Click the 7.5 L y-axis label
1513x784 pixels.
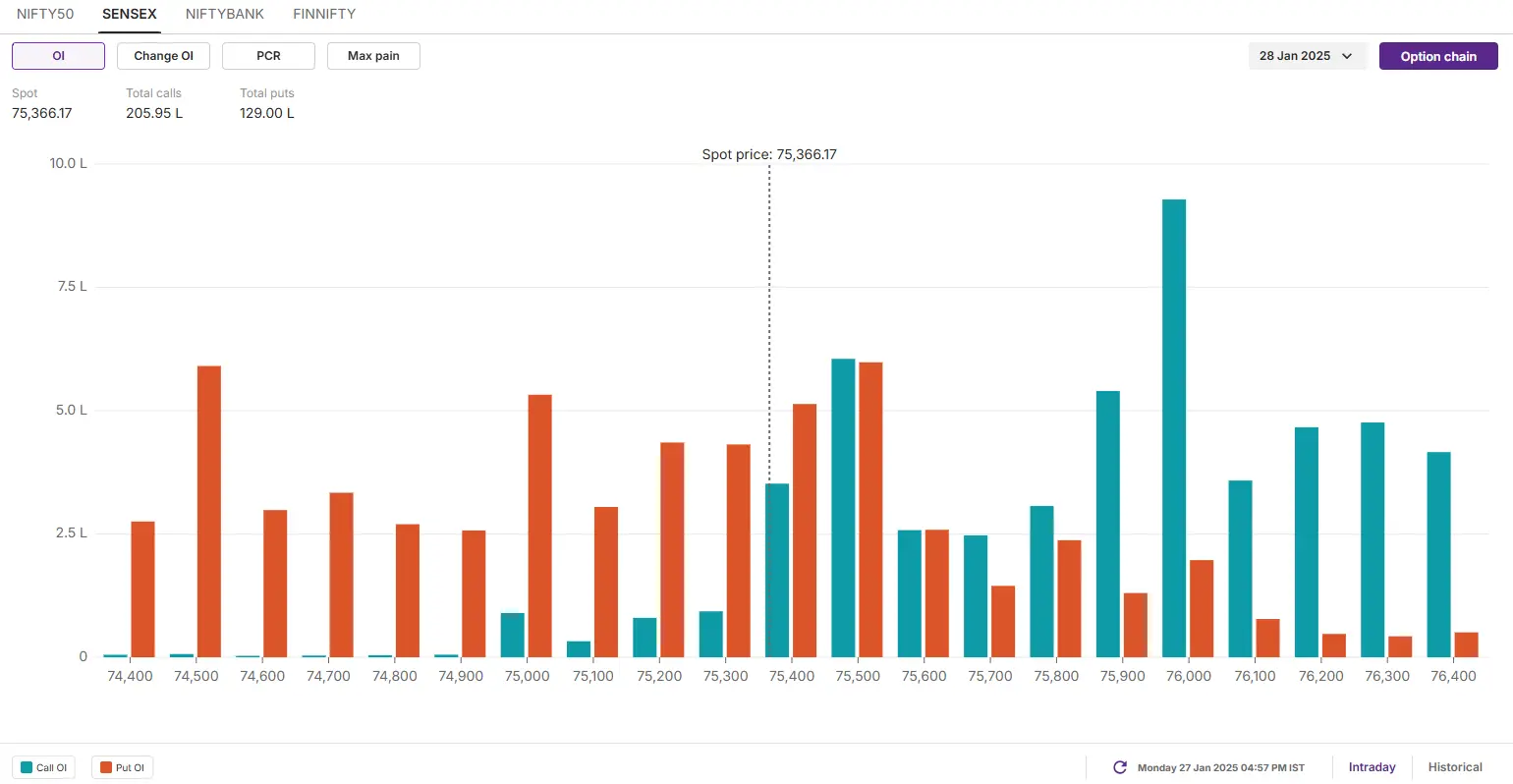tap(72, 287)
